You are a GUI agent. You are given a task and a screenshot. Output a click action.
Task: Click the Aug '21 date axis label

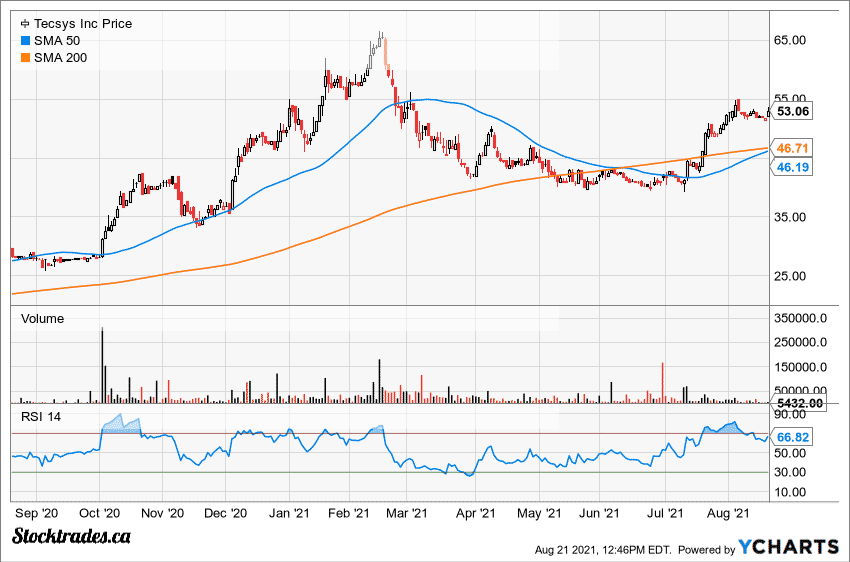[728, 513]
